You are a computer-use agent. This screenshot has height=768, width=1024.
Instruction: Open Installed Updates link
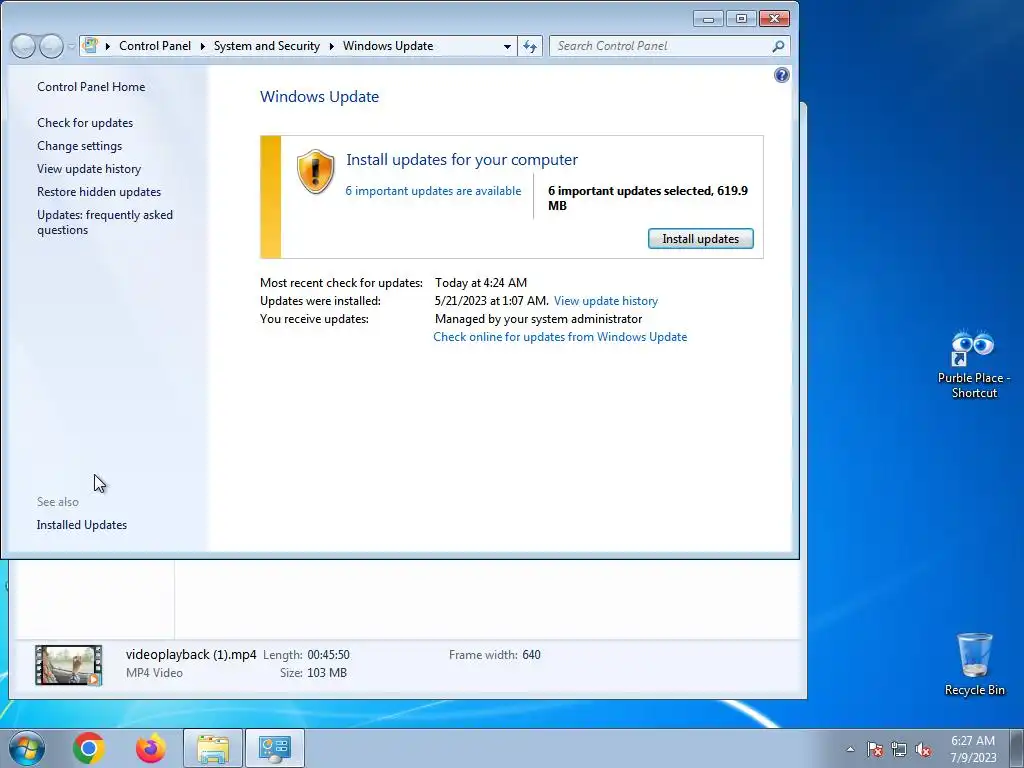tap(82, 524)
